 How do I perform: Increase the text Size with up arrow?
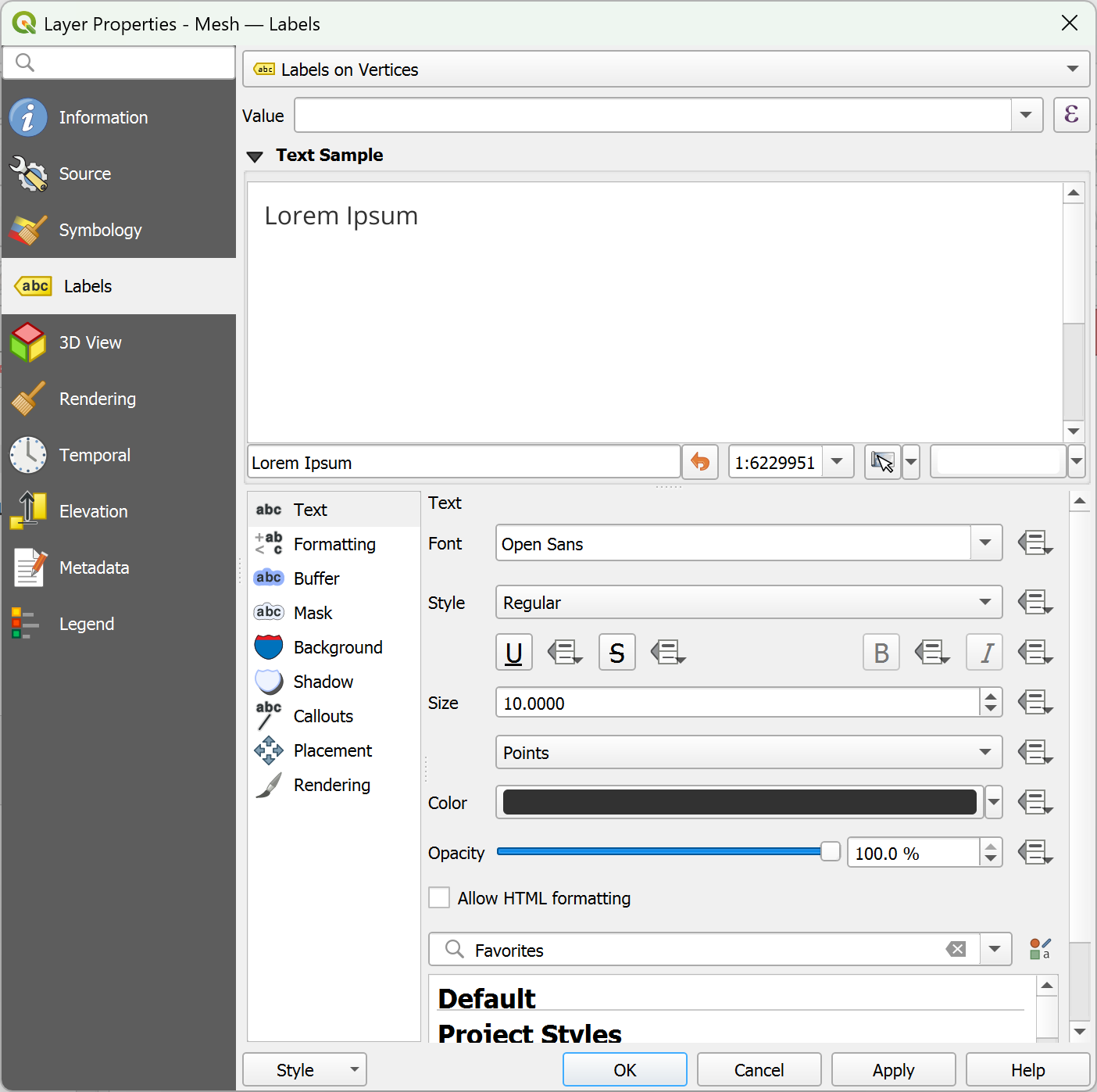coord(991,695)
